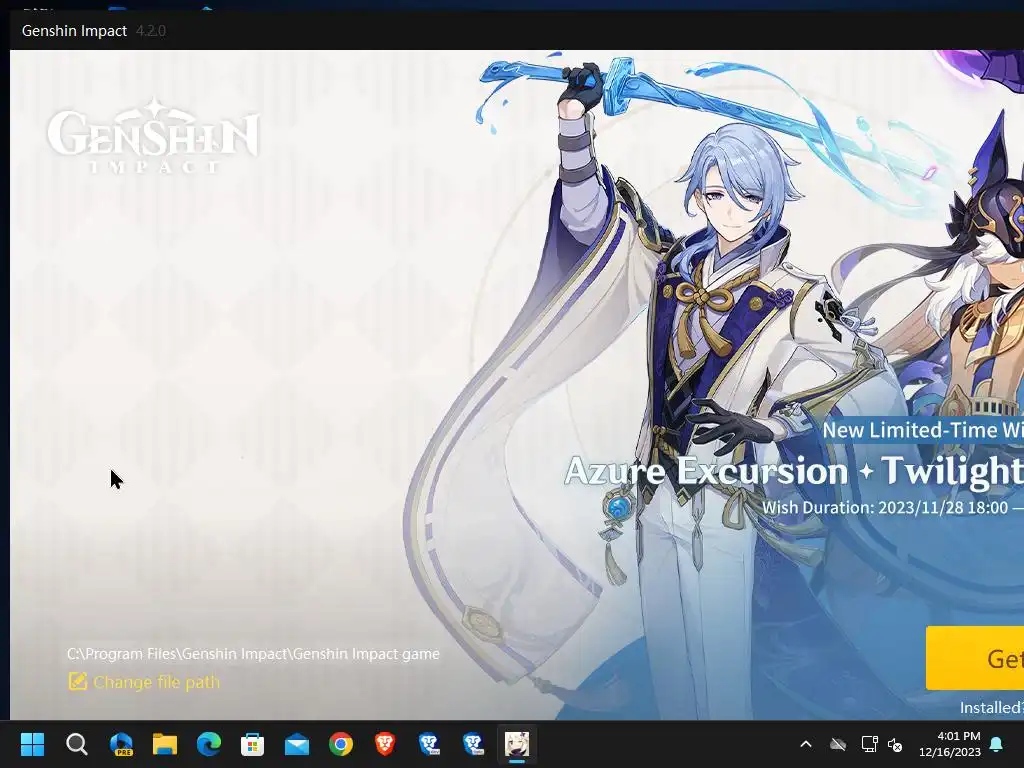Image resolution: width=1024 pixels, height=768 pixels.
Task: Open File Explorer from taskbar
Action: (x=165, y=744)
